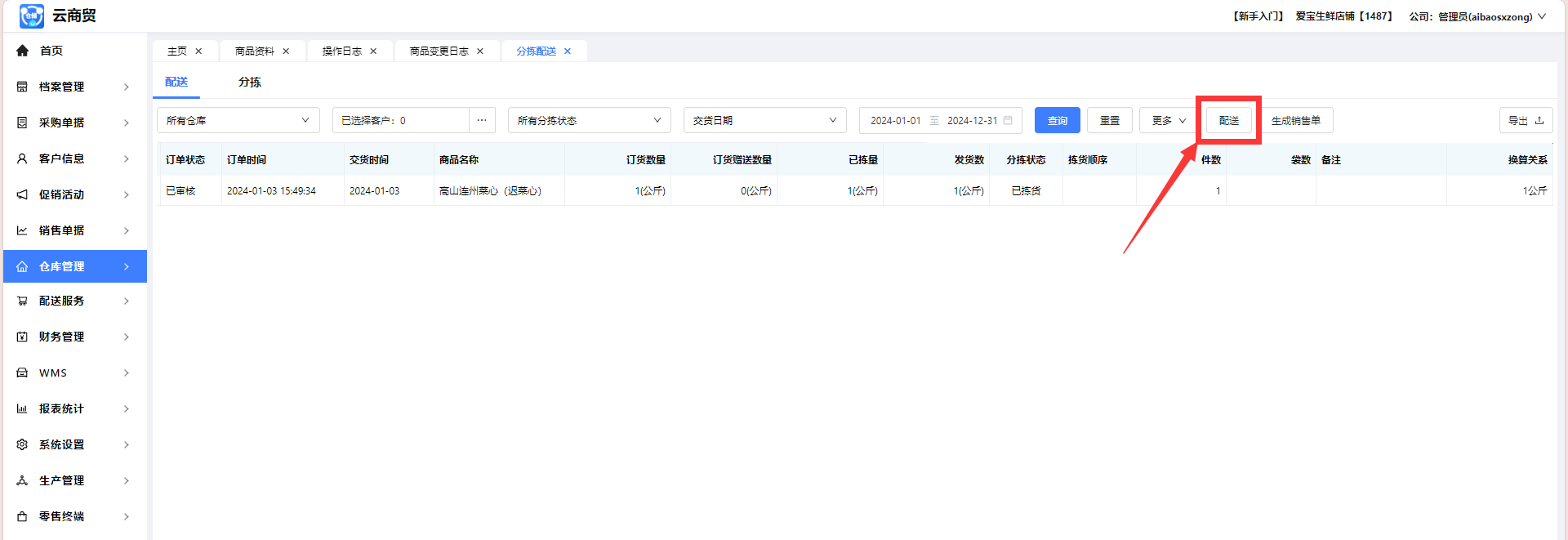Close the 商品变更日志 tab
Screen dimensions: 1568x540
click(x=480, y=51)
